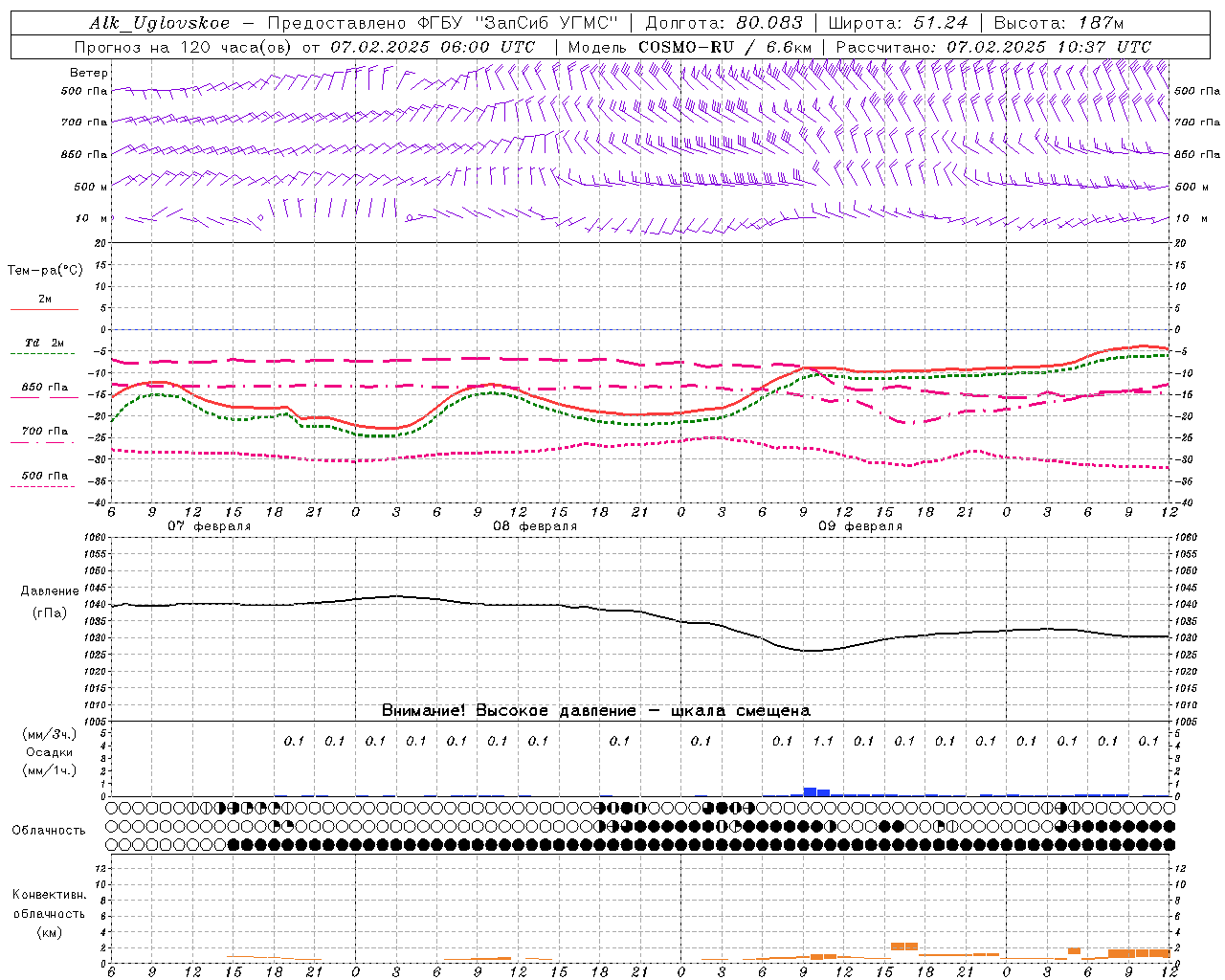Click the Внимание! Высокое давление warning text

coord(508,711)
